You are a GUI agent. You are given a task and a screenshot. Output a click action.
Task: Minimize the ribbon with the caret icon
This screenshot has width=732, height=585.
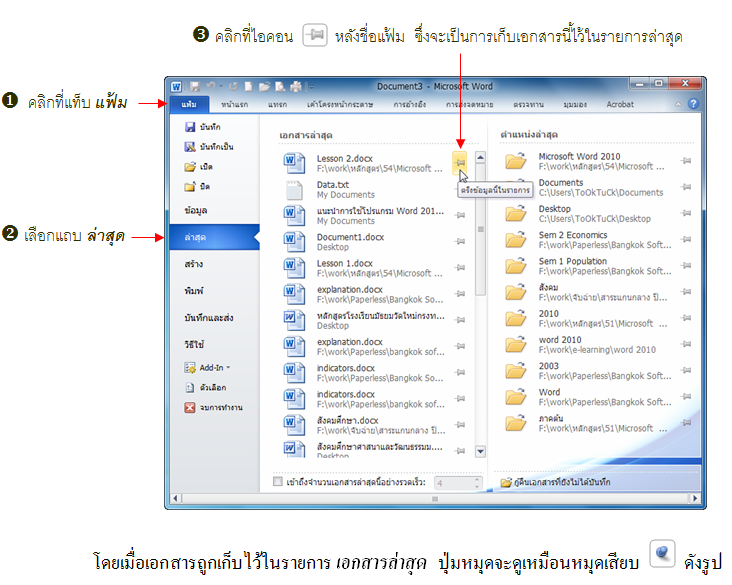[x=678, y=104]
